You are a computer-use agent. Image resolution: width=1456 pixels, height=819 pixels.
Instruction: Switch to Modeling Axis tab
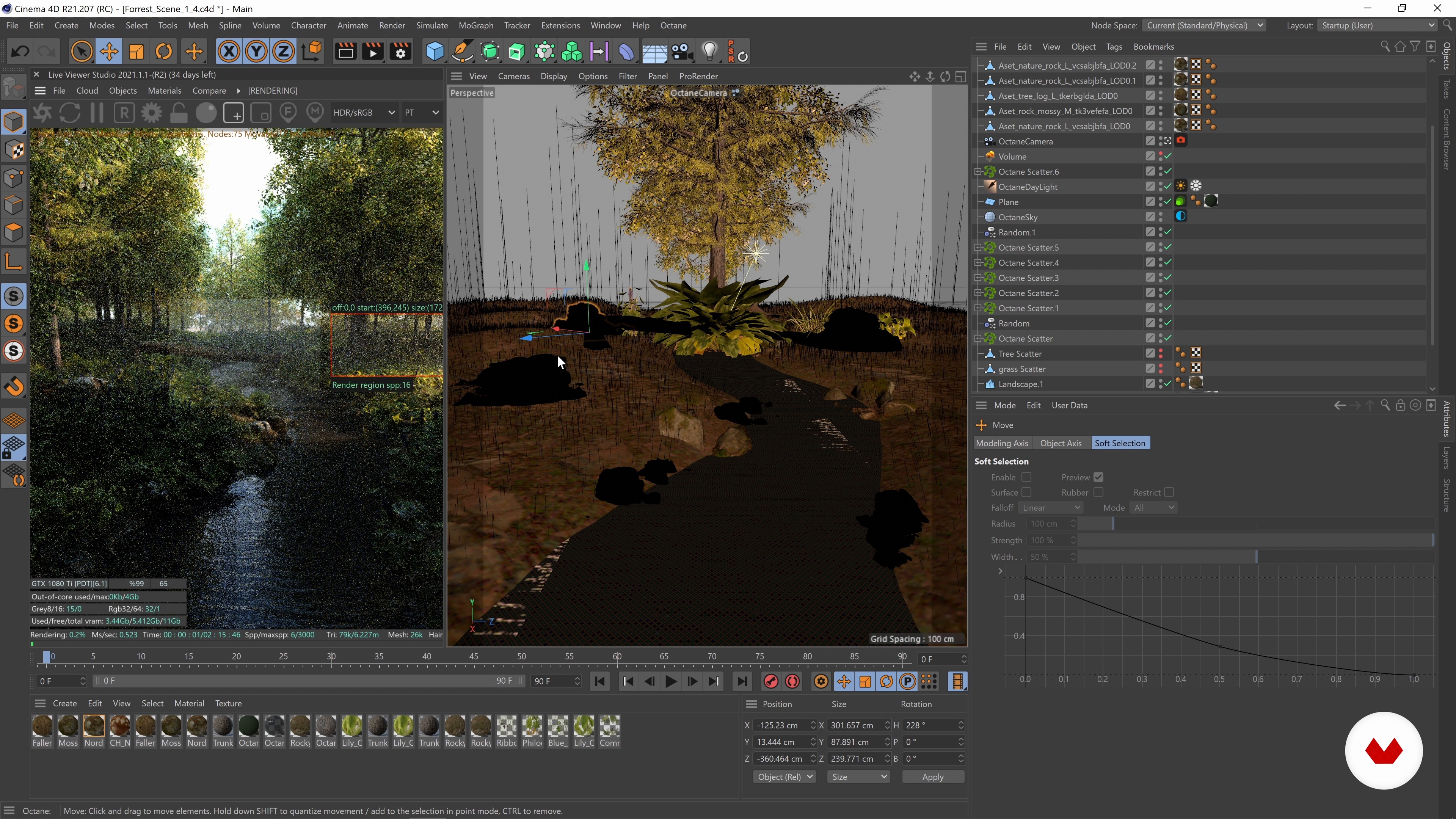[x=1001, y=443]
